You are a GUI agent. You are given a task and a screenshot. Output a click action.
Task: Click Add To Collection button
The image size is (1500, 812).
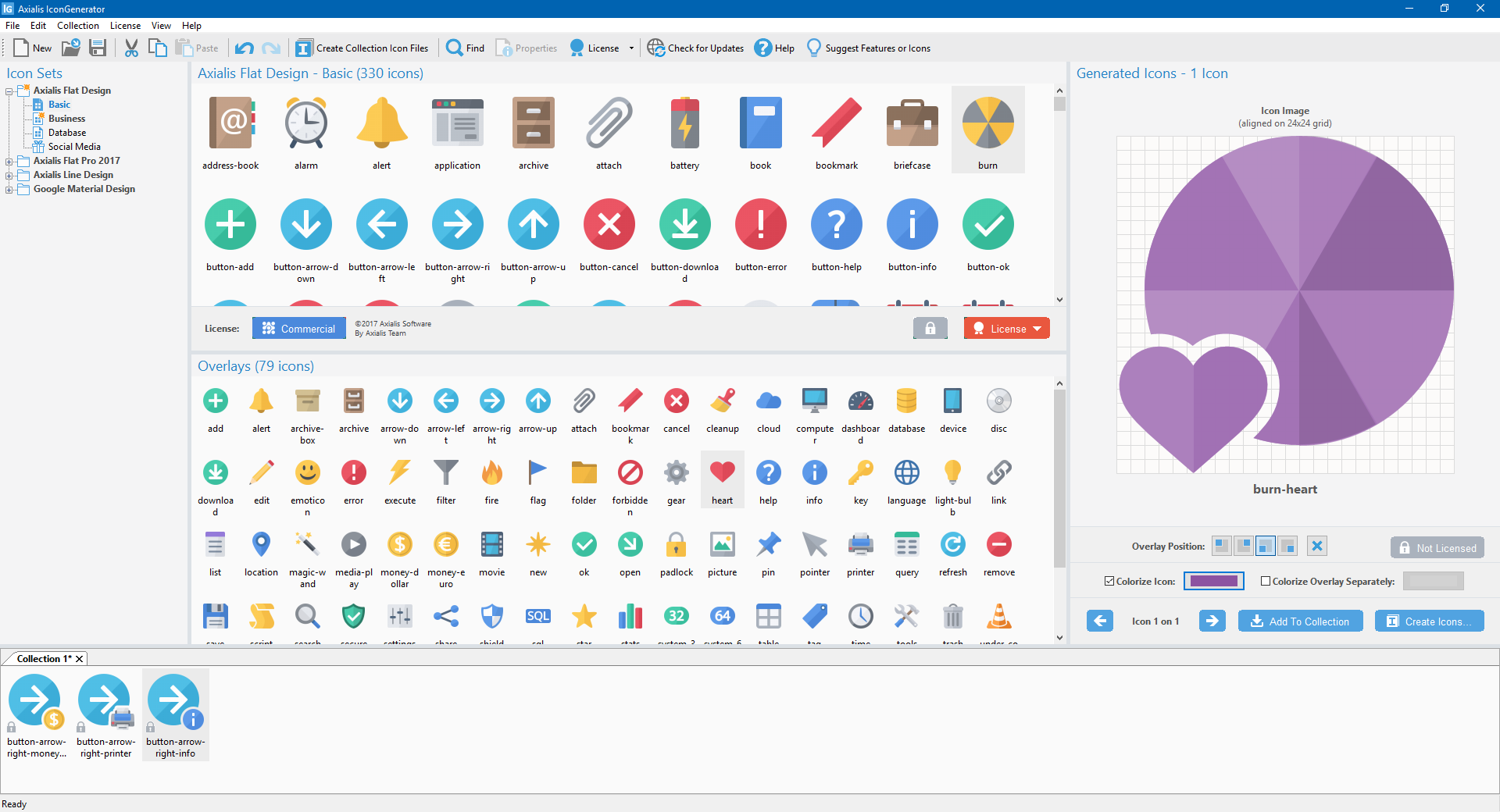point(1300,621)
